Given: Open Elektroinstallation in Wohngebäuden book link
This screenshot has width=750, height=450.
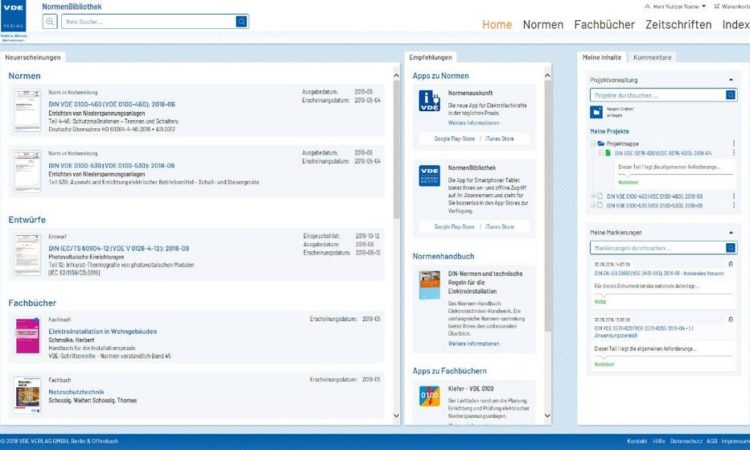Looking at the screenshot, I should tap(102, 331).
